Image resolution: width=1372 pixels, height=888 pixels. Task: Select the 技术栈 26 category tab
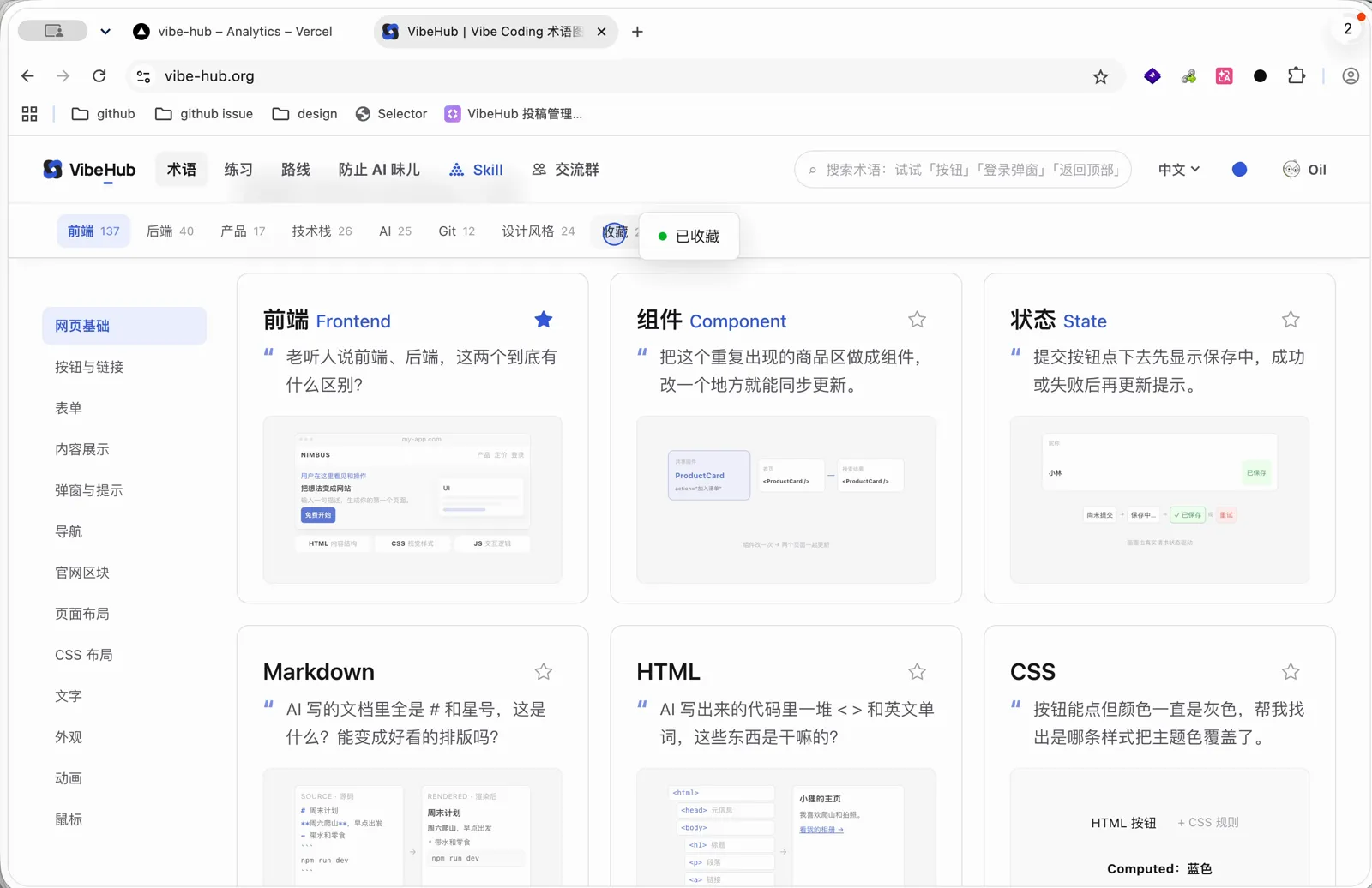click(x=322, y=231)
